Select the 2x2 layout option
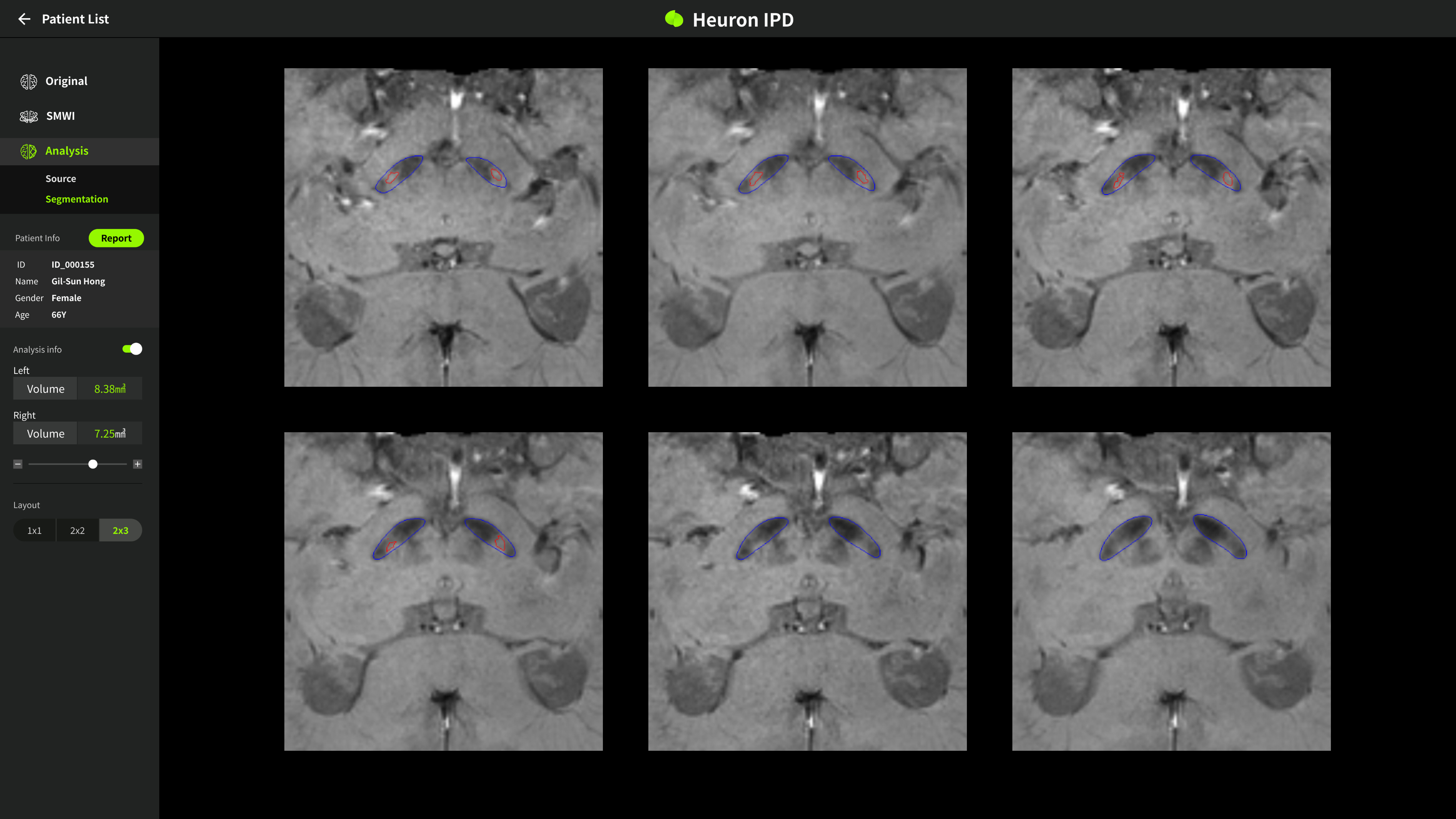The width and height of the screenshot is (1456, 819). click(x=77, y=531)
